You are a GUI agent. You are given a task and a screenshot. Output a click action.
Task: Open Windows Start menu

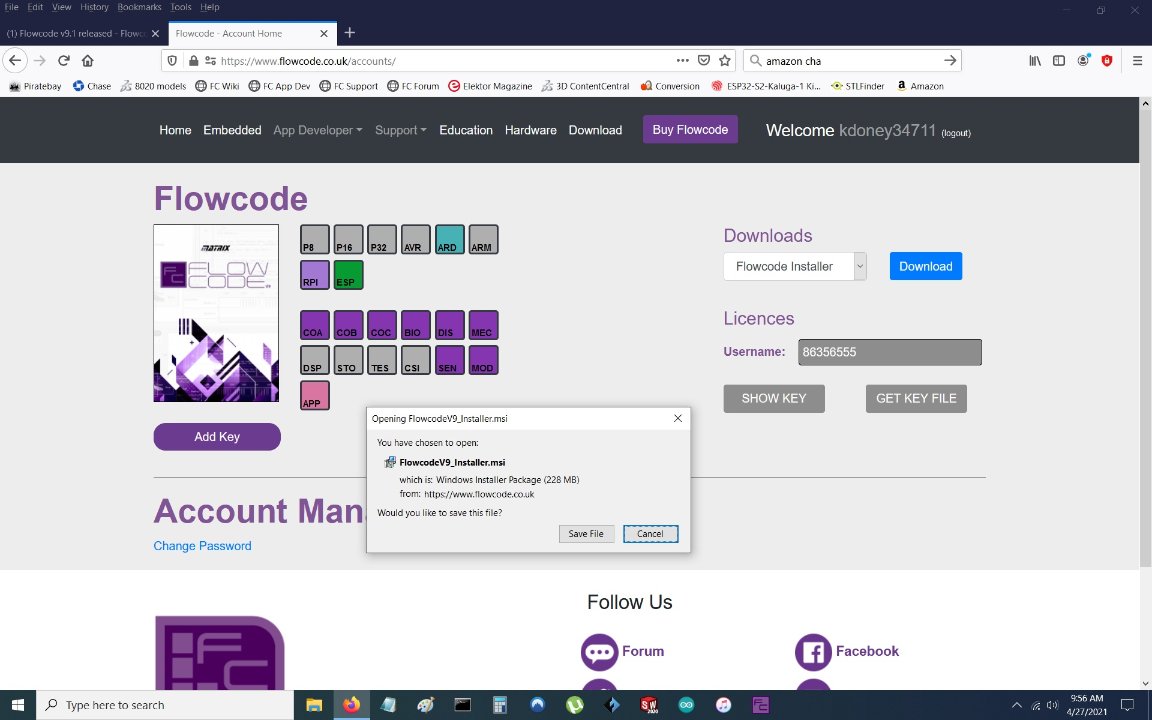click(18, 705)
